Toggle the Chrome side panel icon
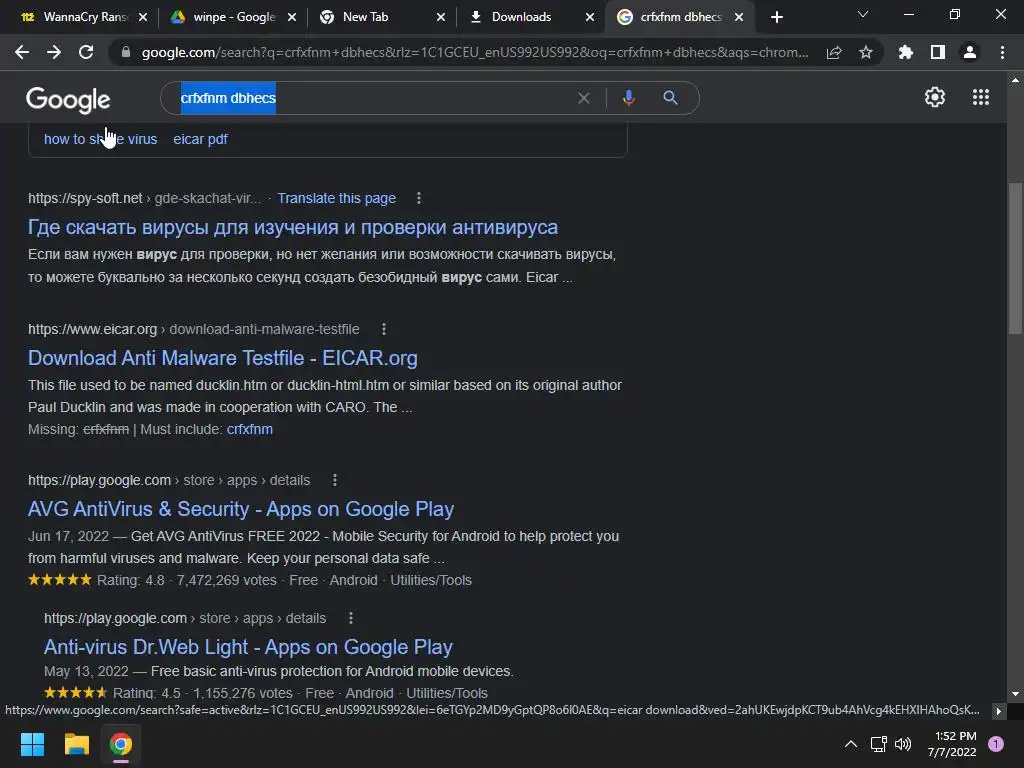 point(938,52)
